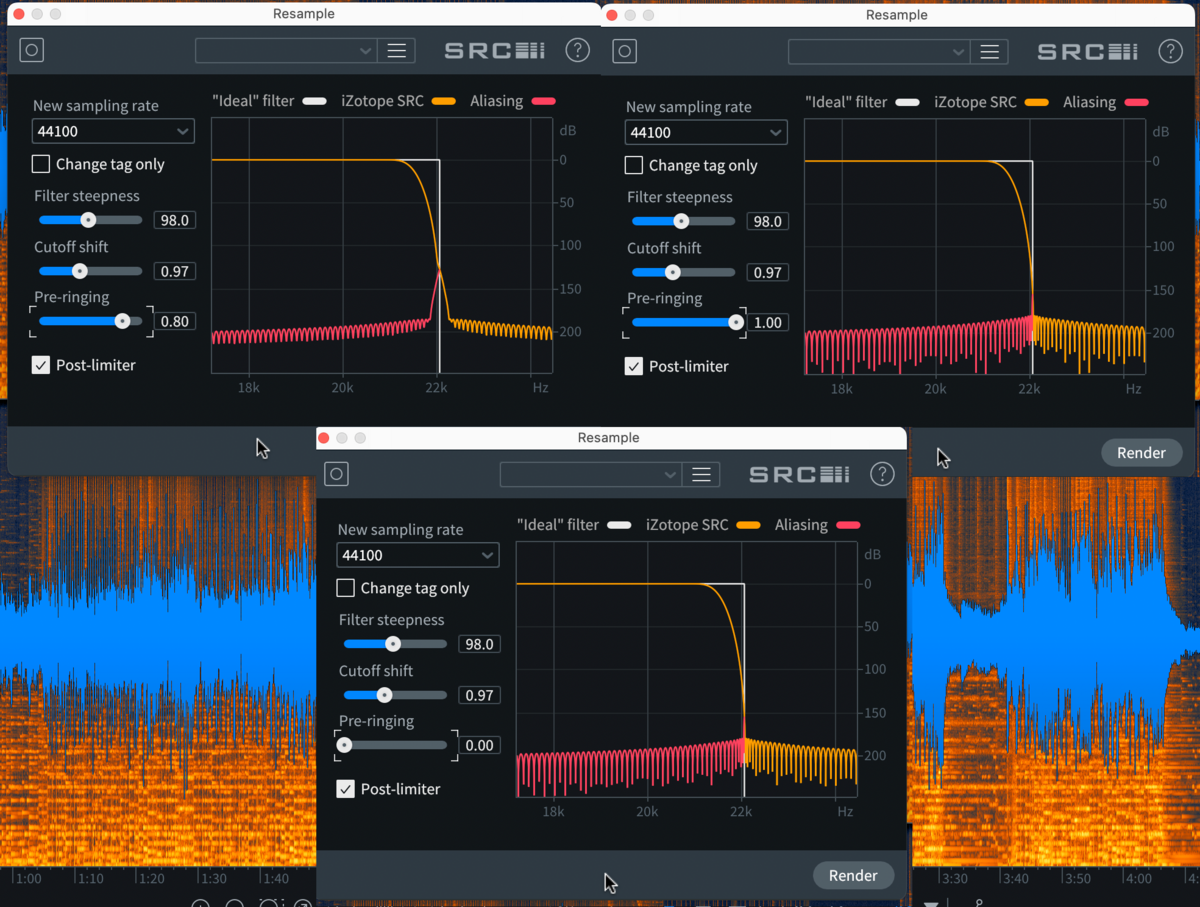Image resolution: width=1200 pixels, height=907 pixels.
Task: Click Pre-ringing slider handle in top-right window
Action: (736, 322)
